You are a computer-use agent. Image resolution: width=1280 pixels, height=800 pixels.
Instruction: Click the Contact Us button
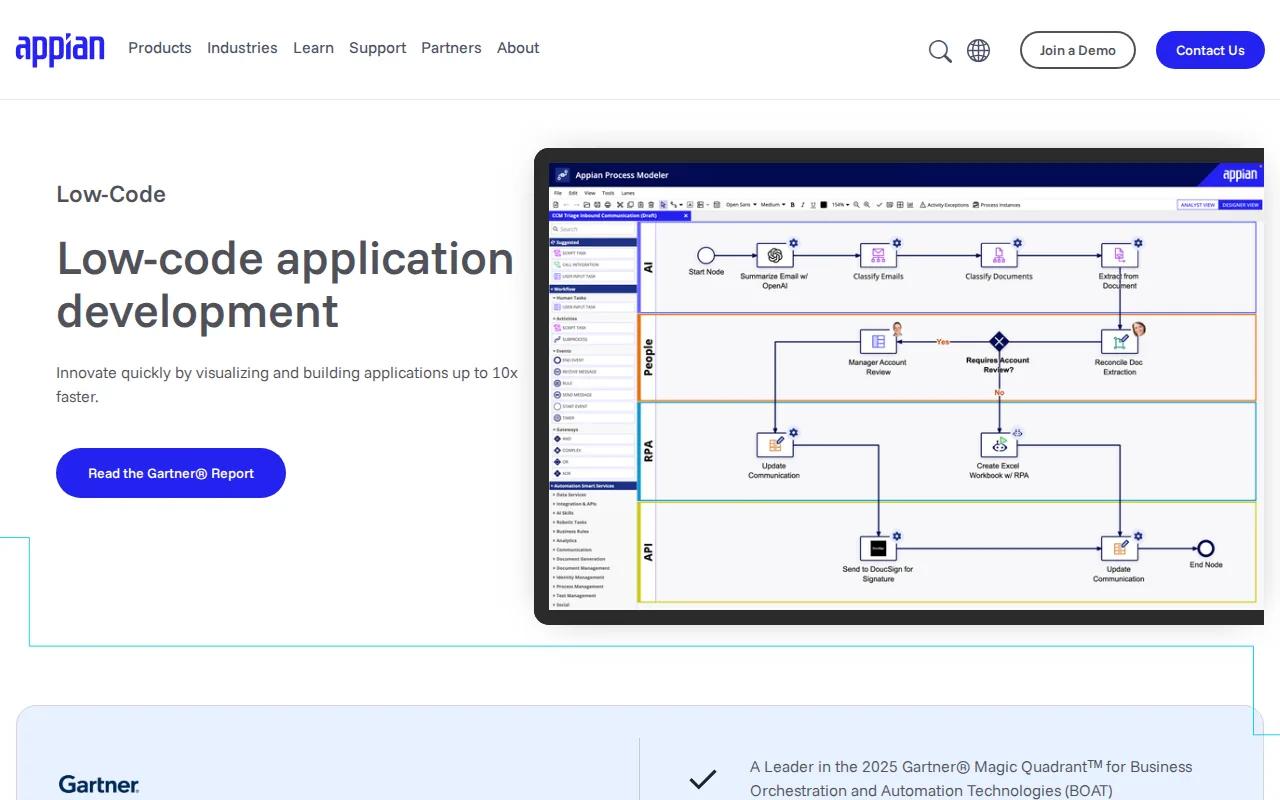1210,50
